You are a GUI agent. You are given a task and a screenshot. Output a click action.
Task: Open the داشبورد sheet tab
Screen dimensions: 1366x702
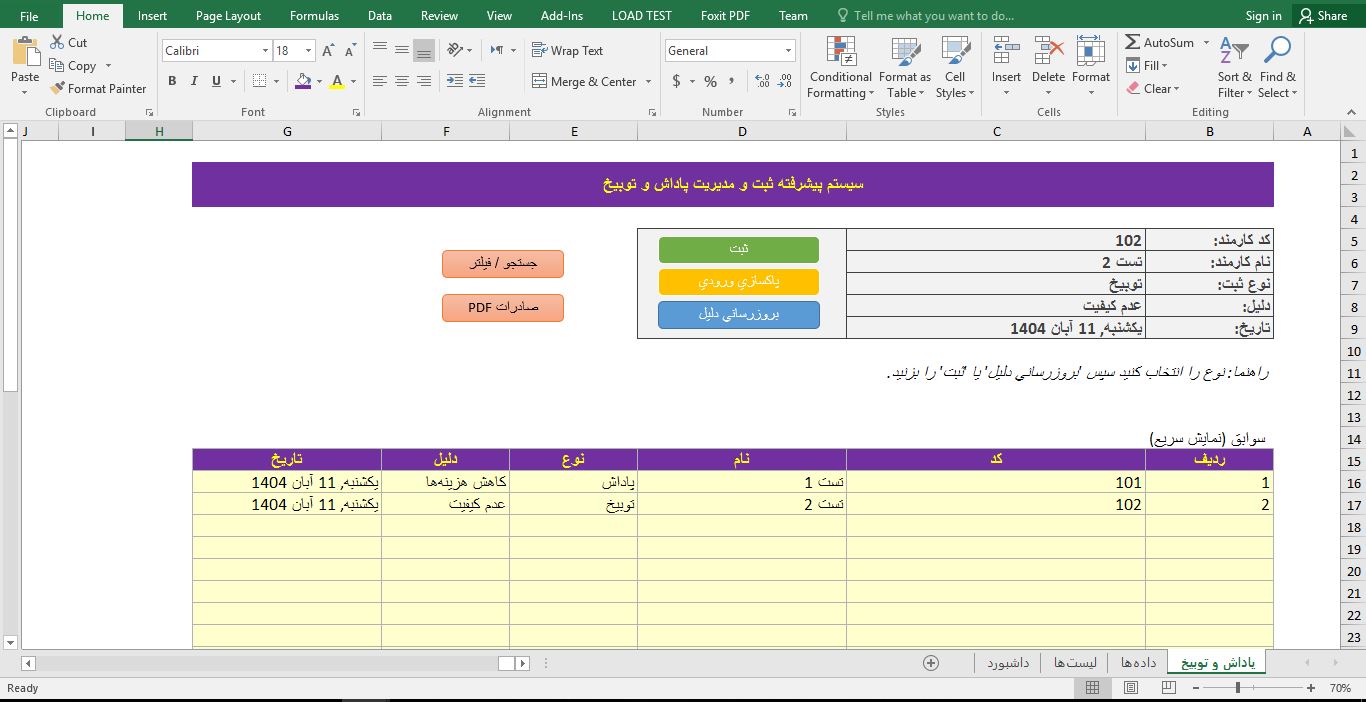1008,661
